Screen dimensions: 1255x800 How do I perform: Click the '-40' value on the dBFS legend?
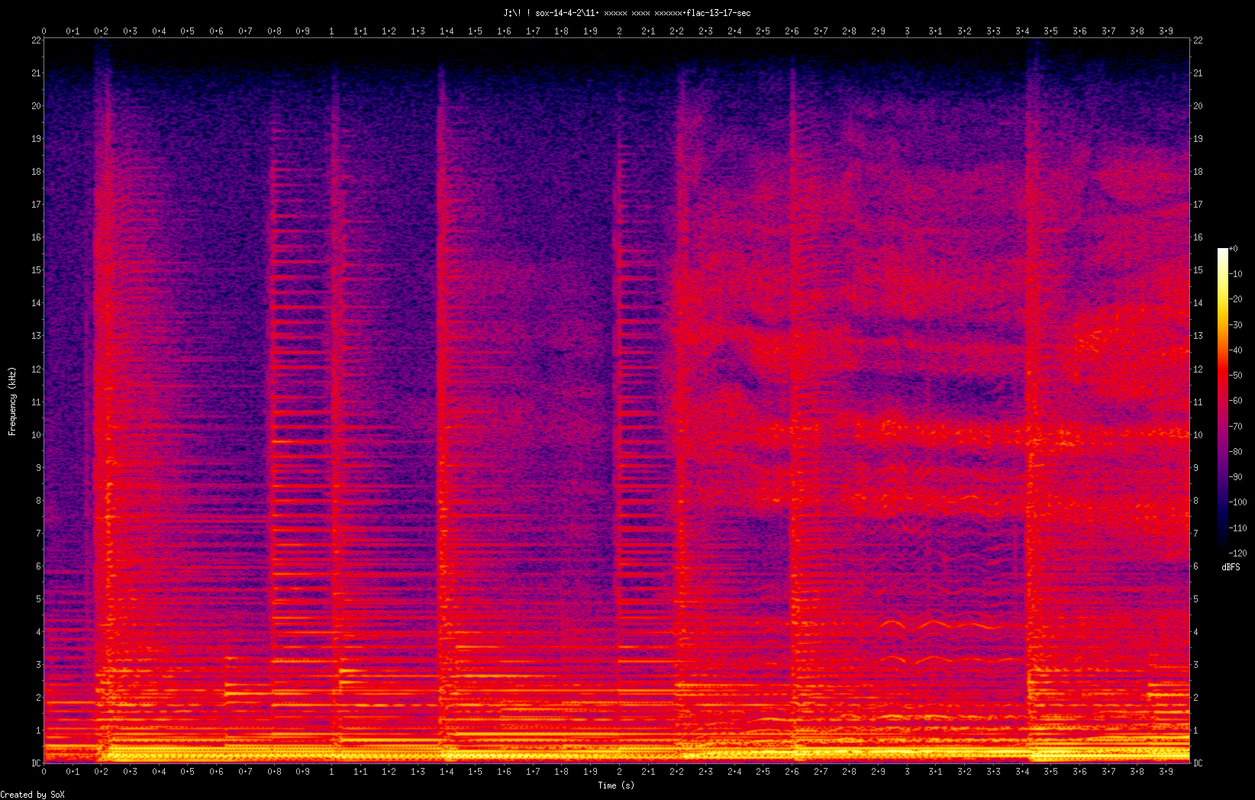[1236, 350]
